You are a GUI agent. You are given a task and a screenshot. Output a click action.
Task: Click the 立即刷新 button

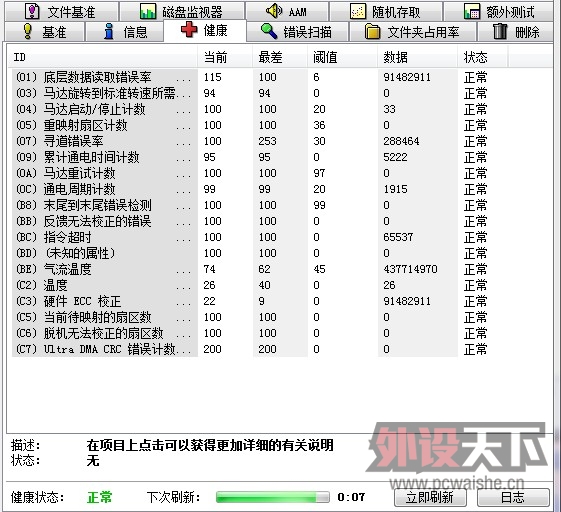pyautogui.click(x=430, y=497)
